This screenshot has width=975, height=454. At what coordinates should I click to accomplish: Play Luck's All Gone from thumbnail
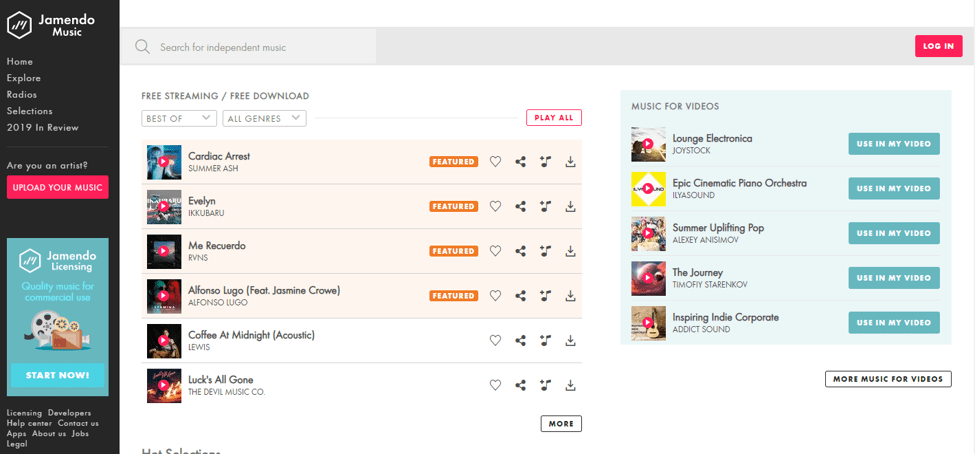click(164, 386)
